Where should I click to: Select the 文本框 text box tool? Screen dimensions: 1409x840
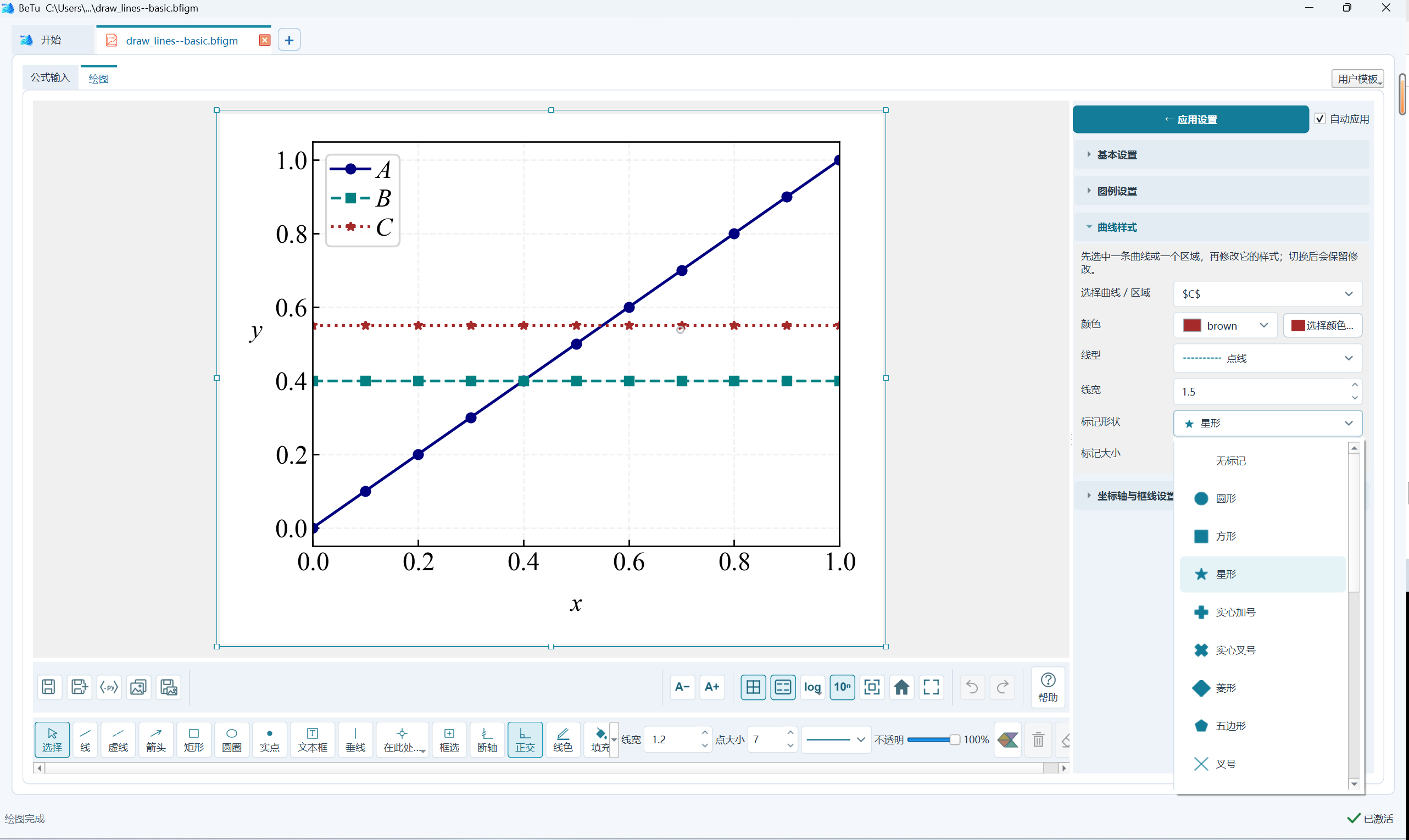click(x=313, y=739)
